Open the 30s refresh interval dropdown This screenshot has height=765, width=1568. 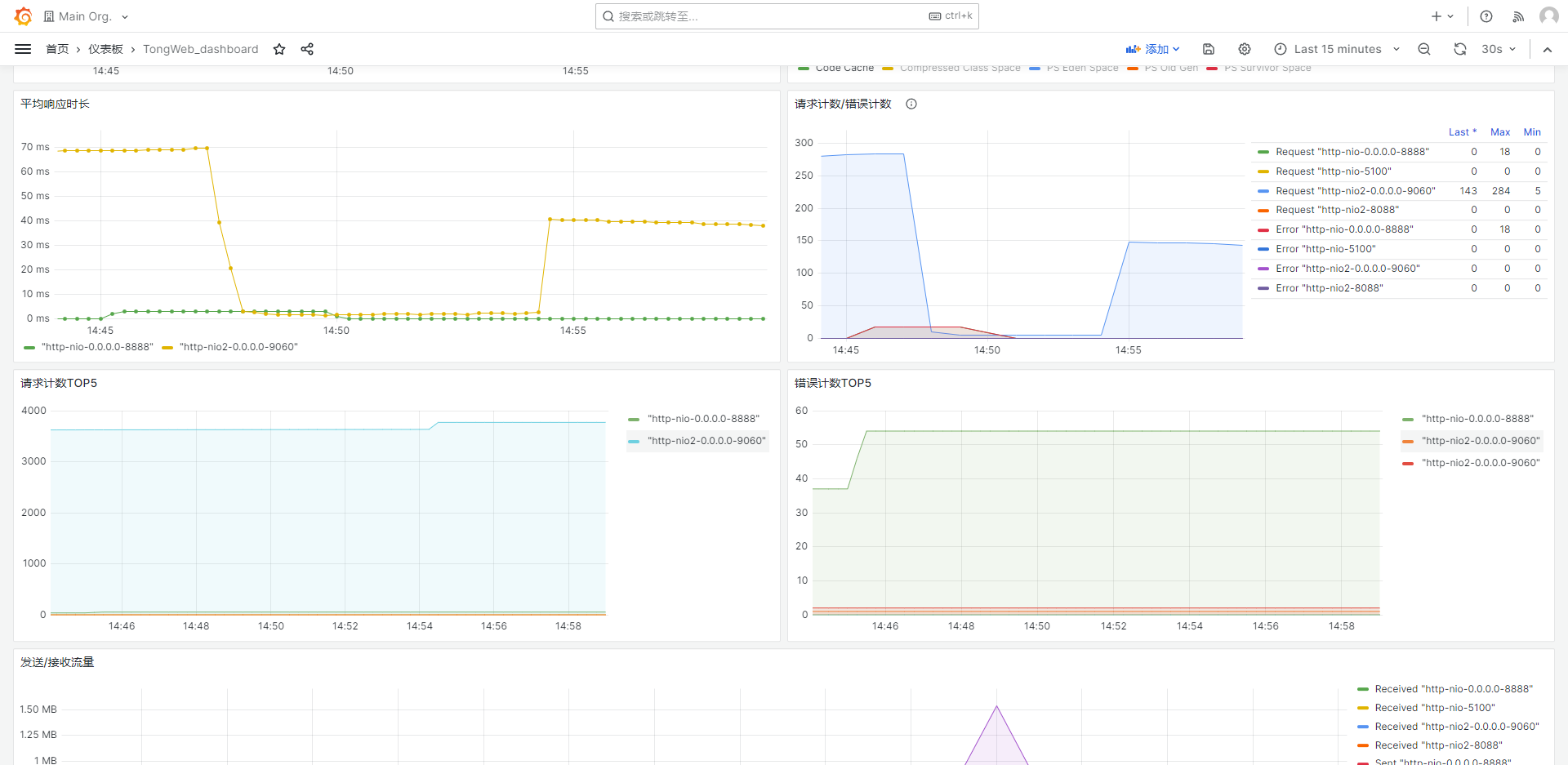pyautogui.click(x=1499, y=49)
